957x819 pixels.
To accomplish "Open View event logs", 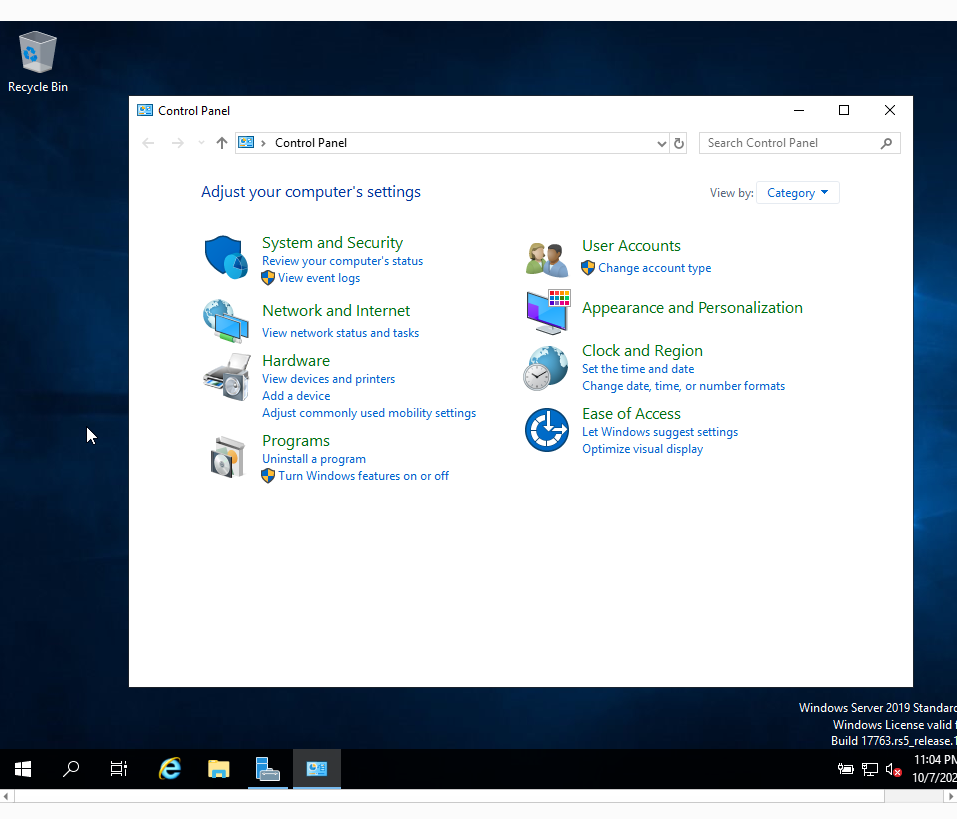I will pos(319,278).
